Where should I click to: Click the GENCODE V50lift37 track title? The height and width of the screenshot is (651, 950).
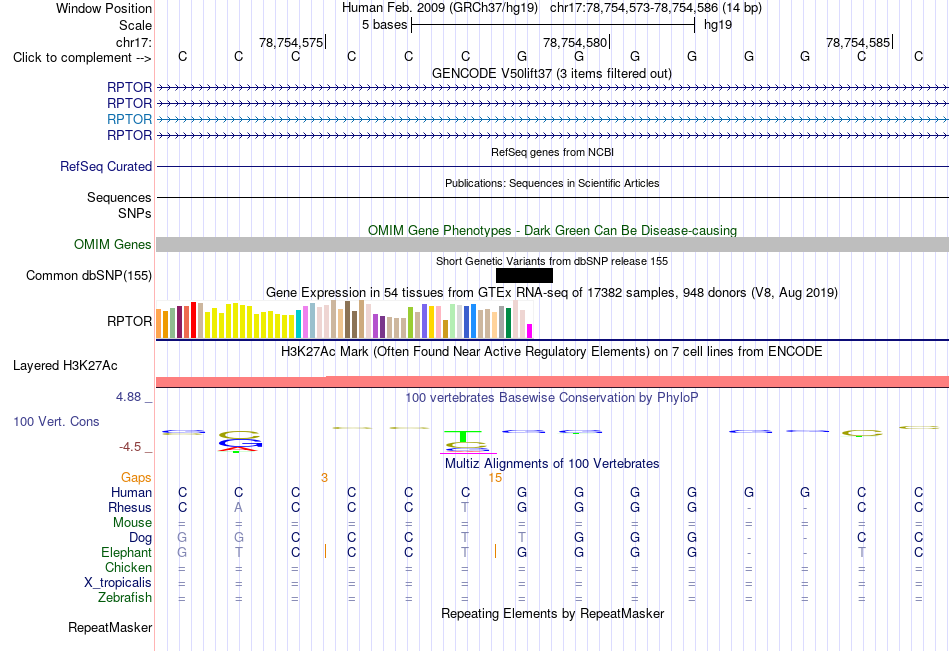pyautogui.click(x=551, y=73)
